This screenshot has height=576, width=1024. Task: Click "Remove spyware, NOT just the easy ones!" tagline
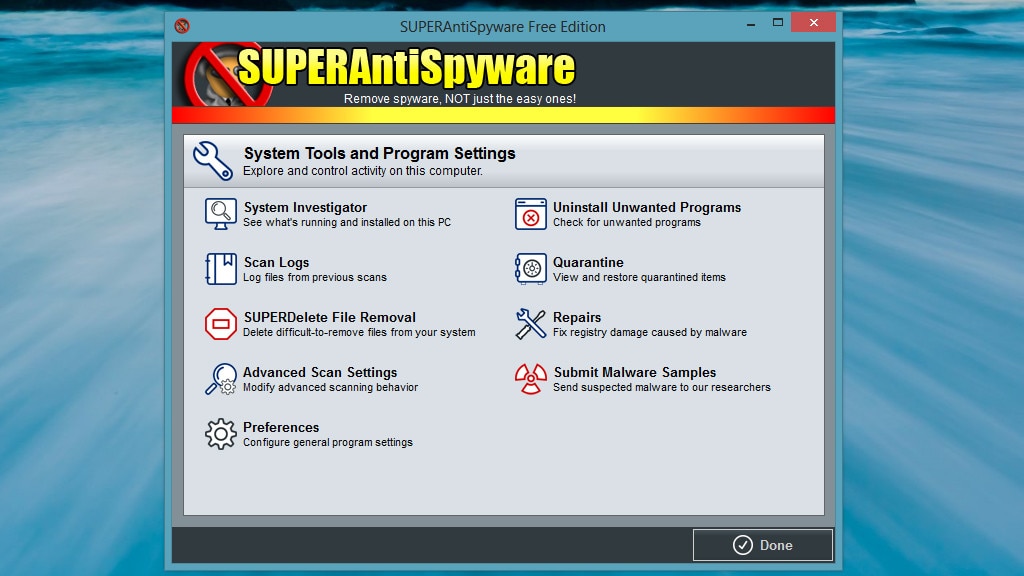click(460, 99)
